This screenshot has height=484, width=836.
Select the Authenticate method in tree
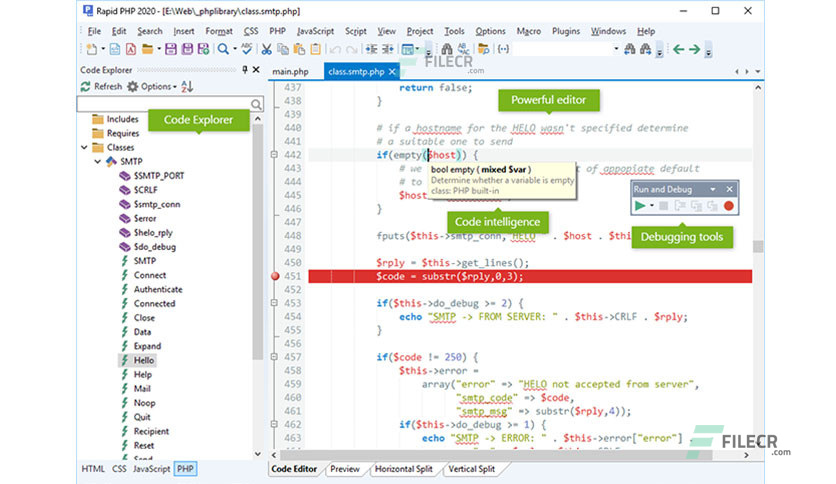pyautogui.click(x=157, y=289)
